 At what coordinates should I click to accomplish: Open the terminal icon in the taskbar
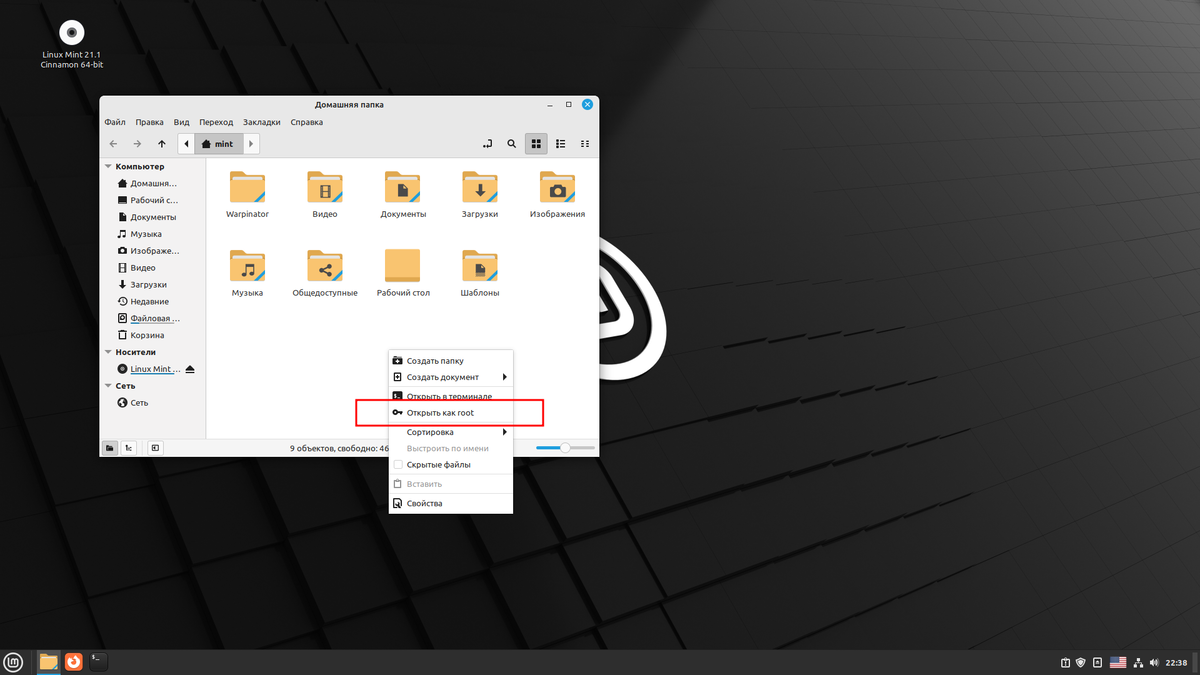97,661
